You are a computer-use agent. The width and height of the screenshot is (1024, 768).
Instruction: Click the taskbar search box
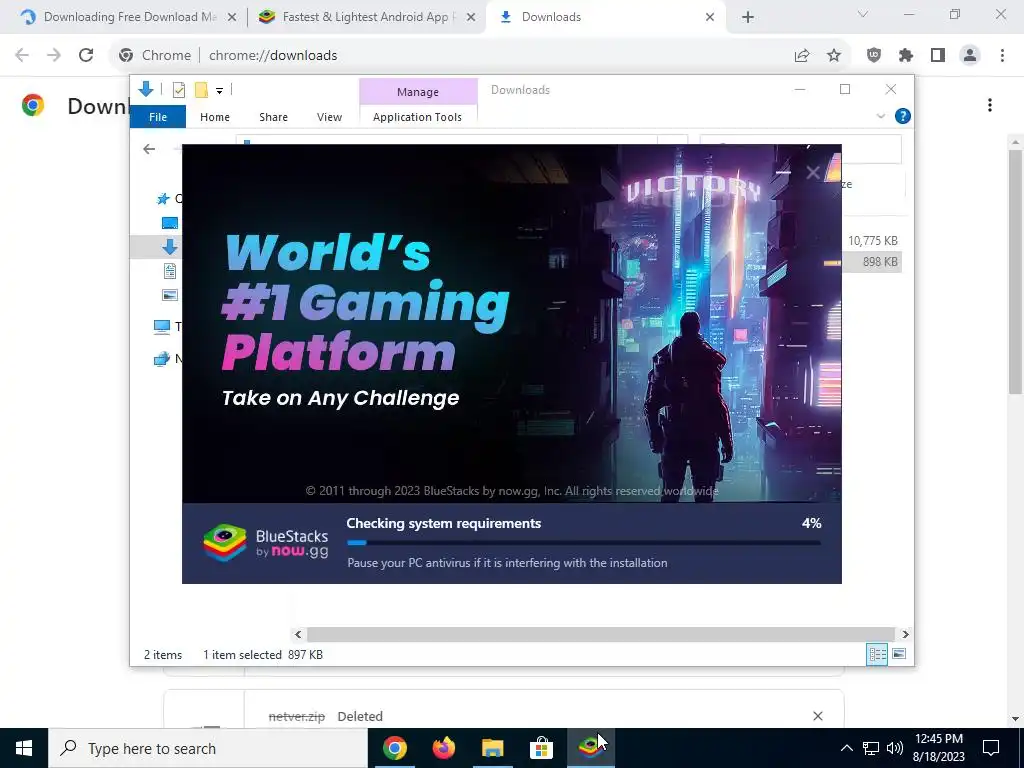(x=208, y=748)
